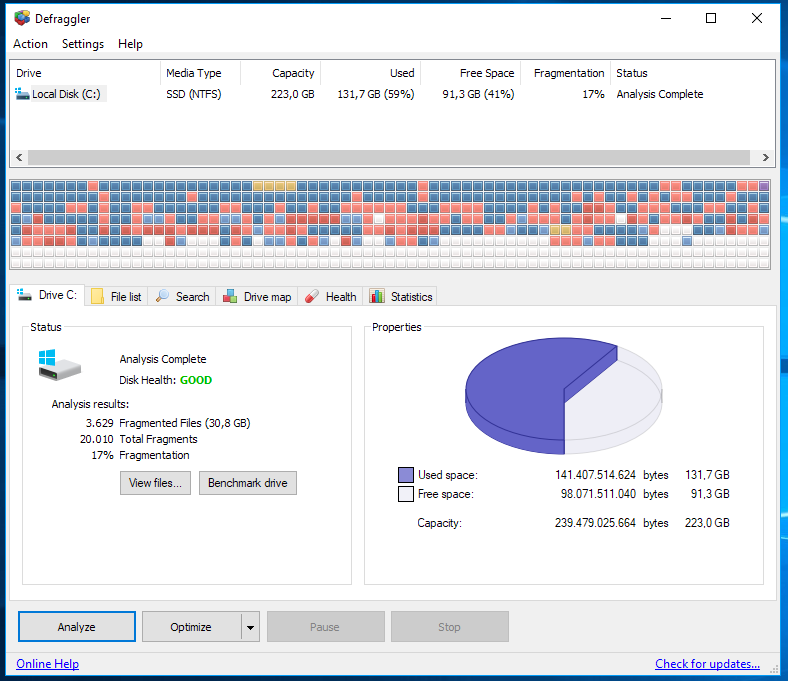Click the Defraggler app logo icon
This screenshot has width=788, height=681.
click(22, 18)
